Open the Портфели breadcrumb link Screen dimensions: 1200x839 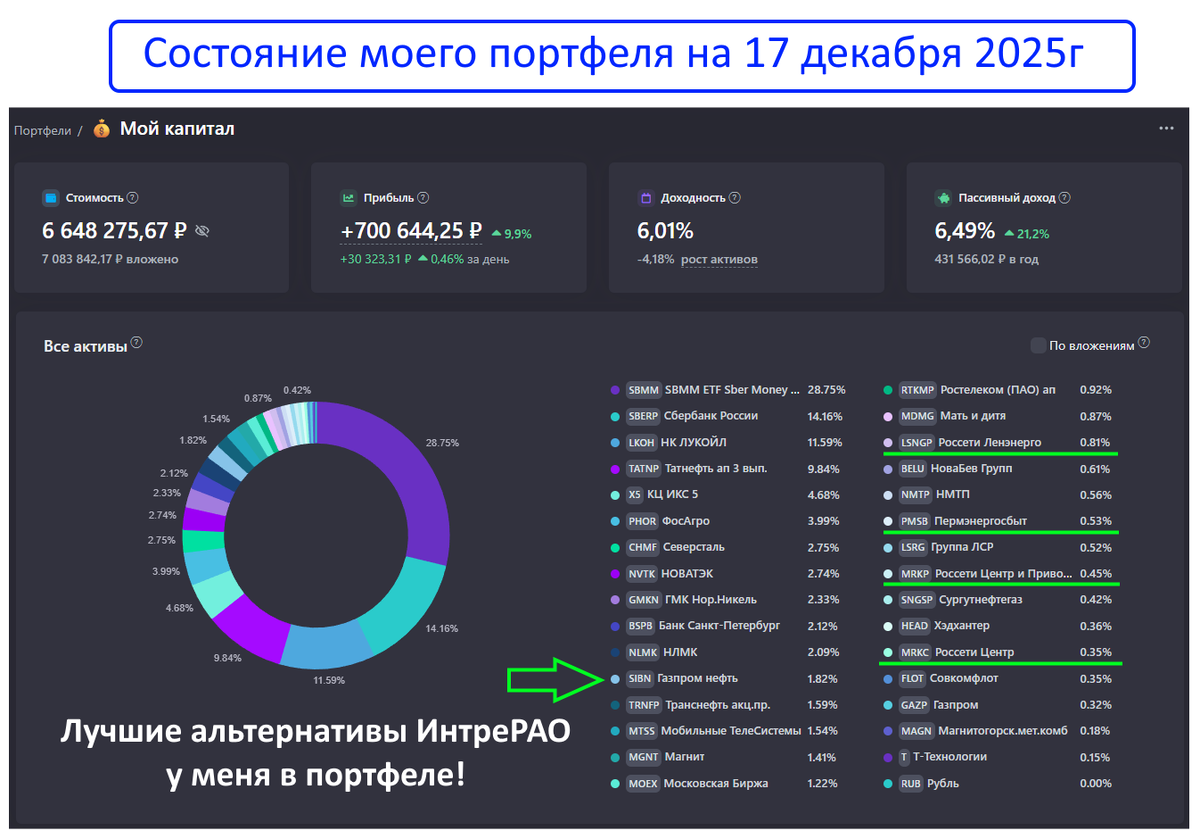click(42, 130)
